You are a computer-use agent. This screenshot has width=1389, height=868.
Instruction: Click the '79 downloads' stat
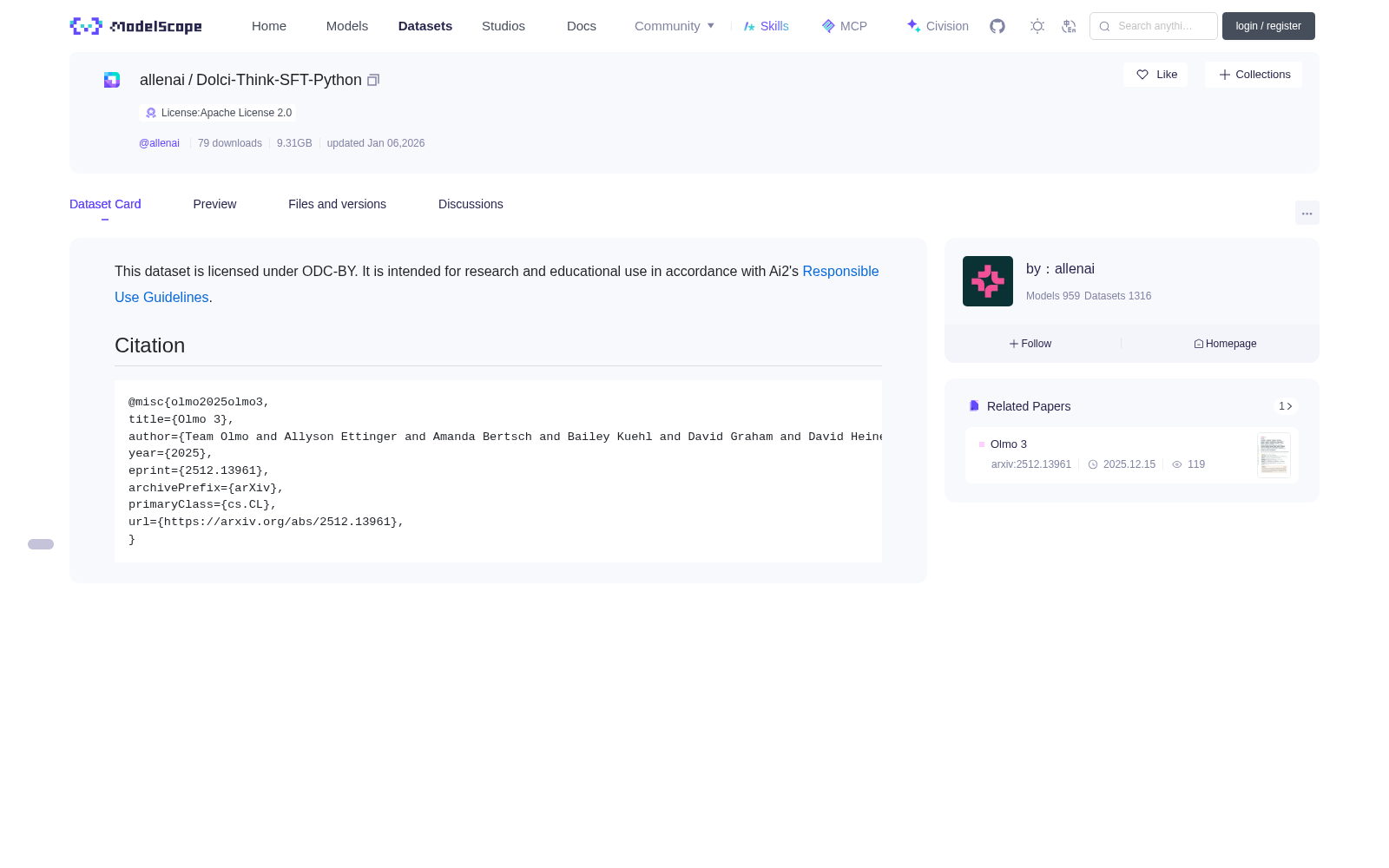click(x=230, y=143)
